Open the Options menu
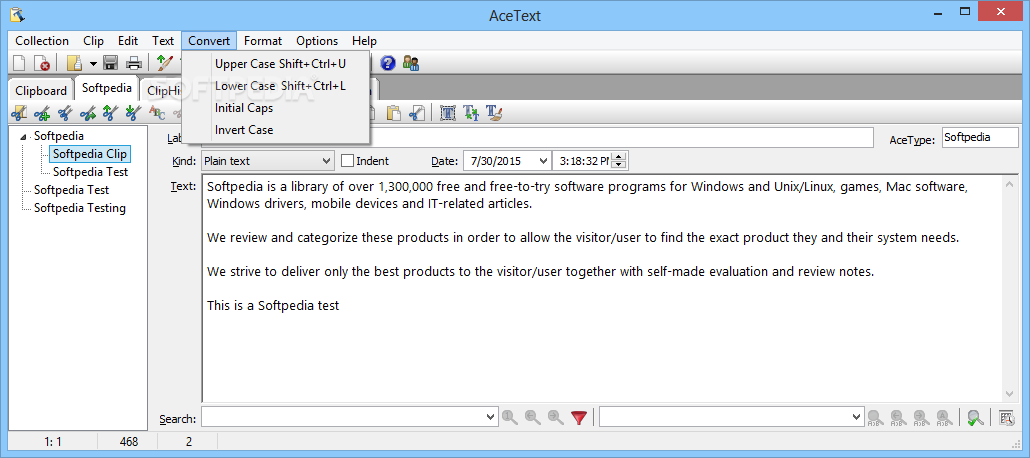Image resolution: width=1030 pixels, height=458 pixels. [x=317, y=41]
